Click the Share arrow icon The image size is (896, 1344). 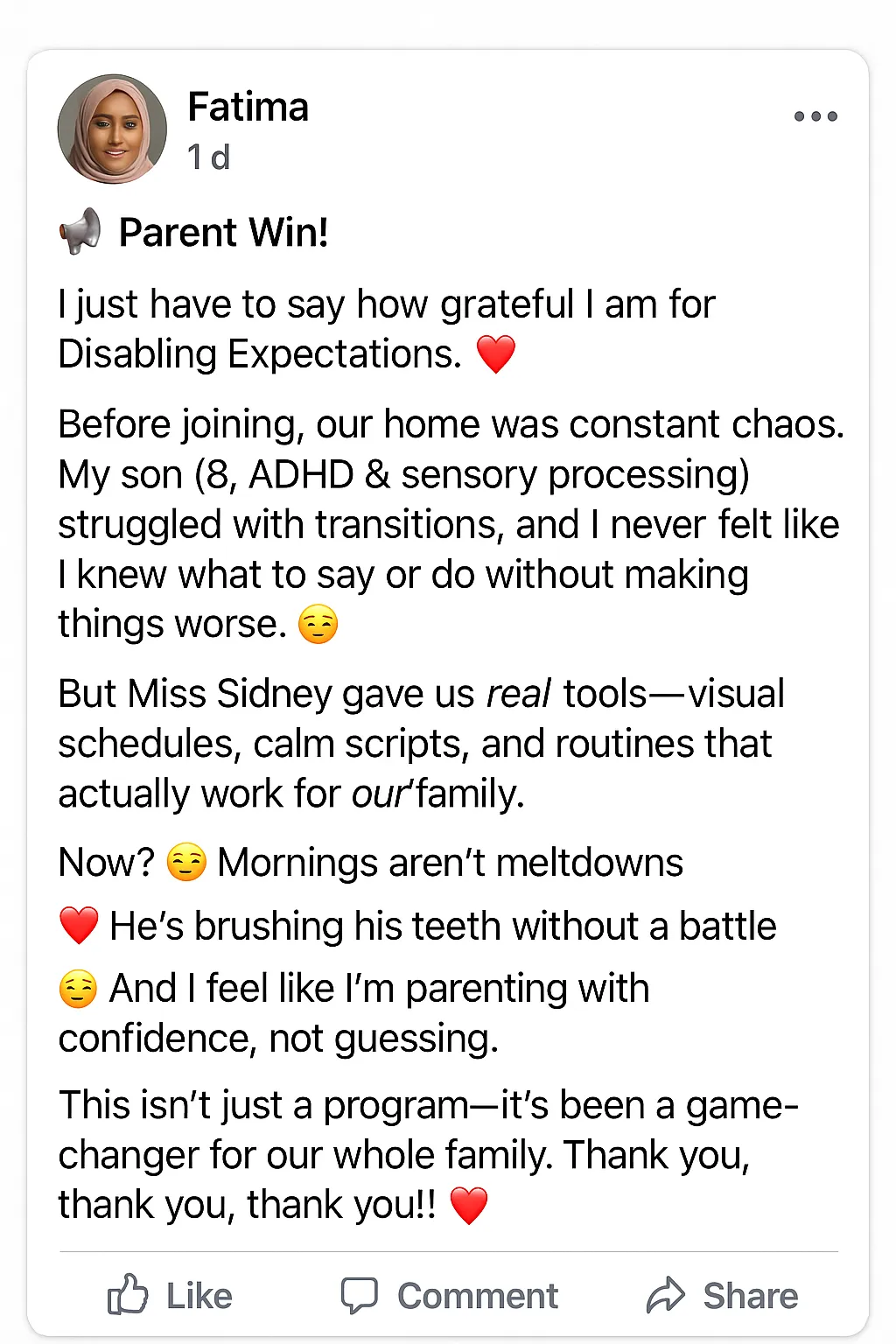coord(666,1294)
